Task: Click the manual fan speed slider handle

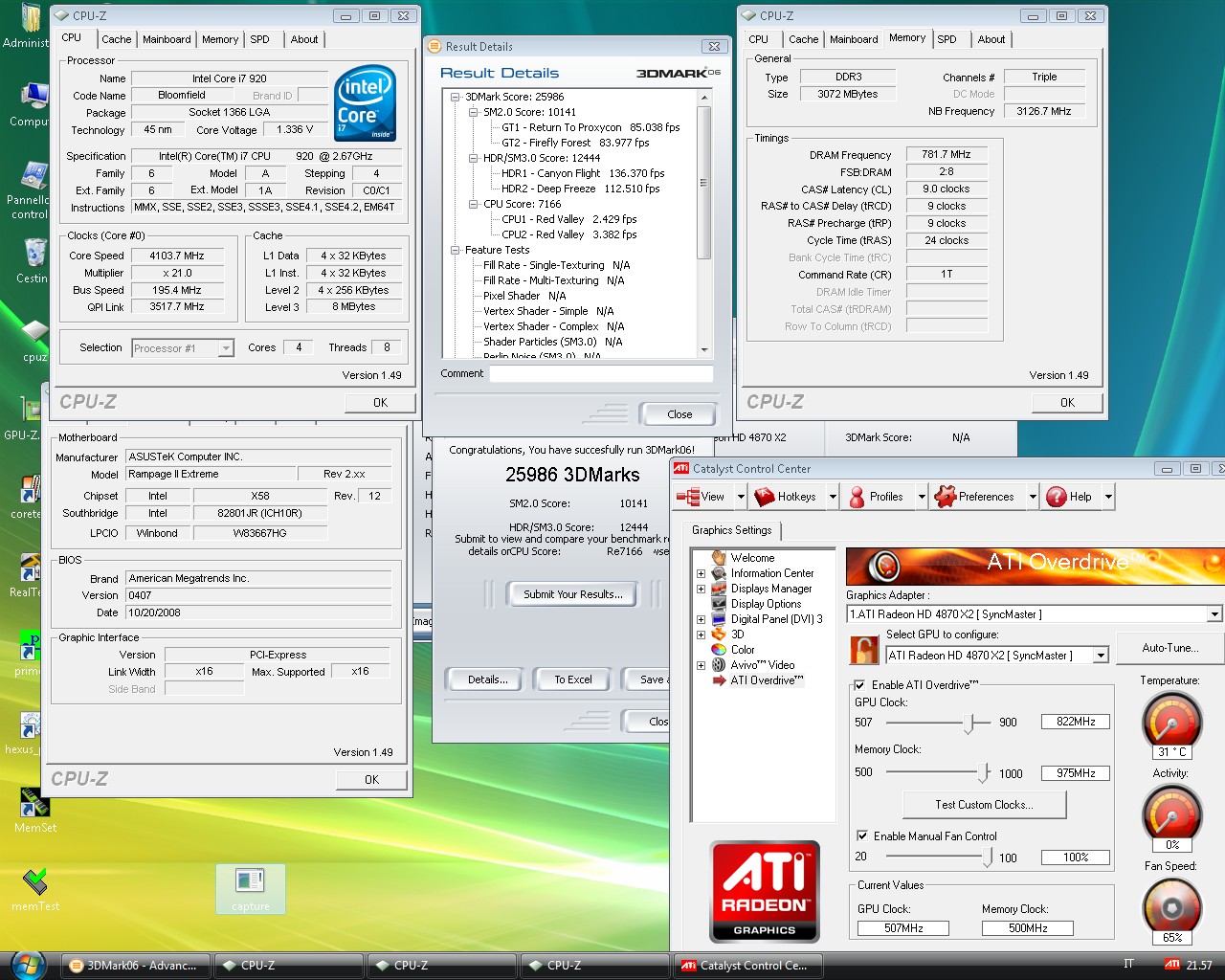Action: tap(987, 857)
